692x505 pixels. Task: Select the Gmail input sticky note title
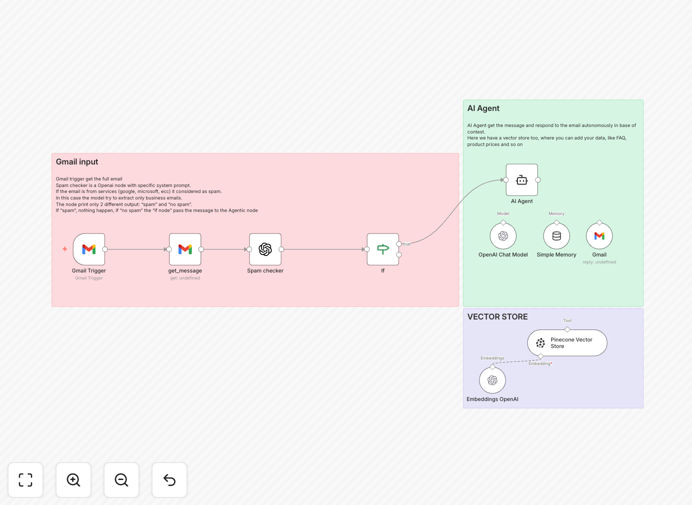point(77,162)
